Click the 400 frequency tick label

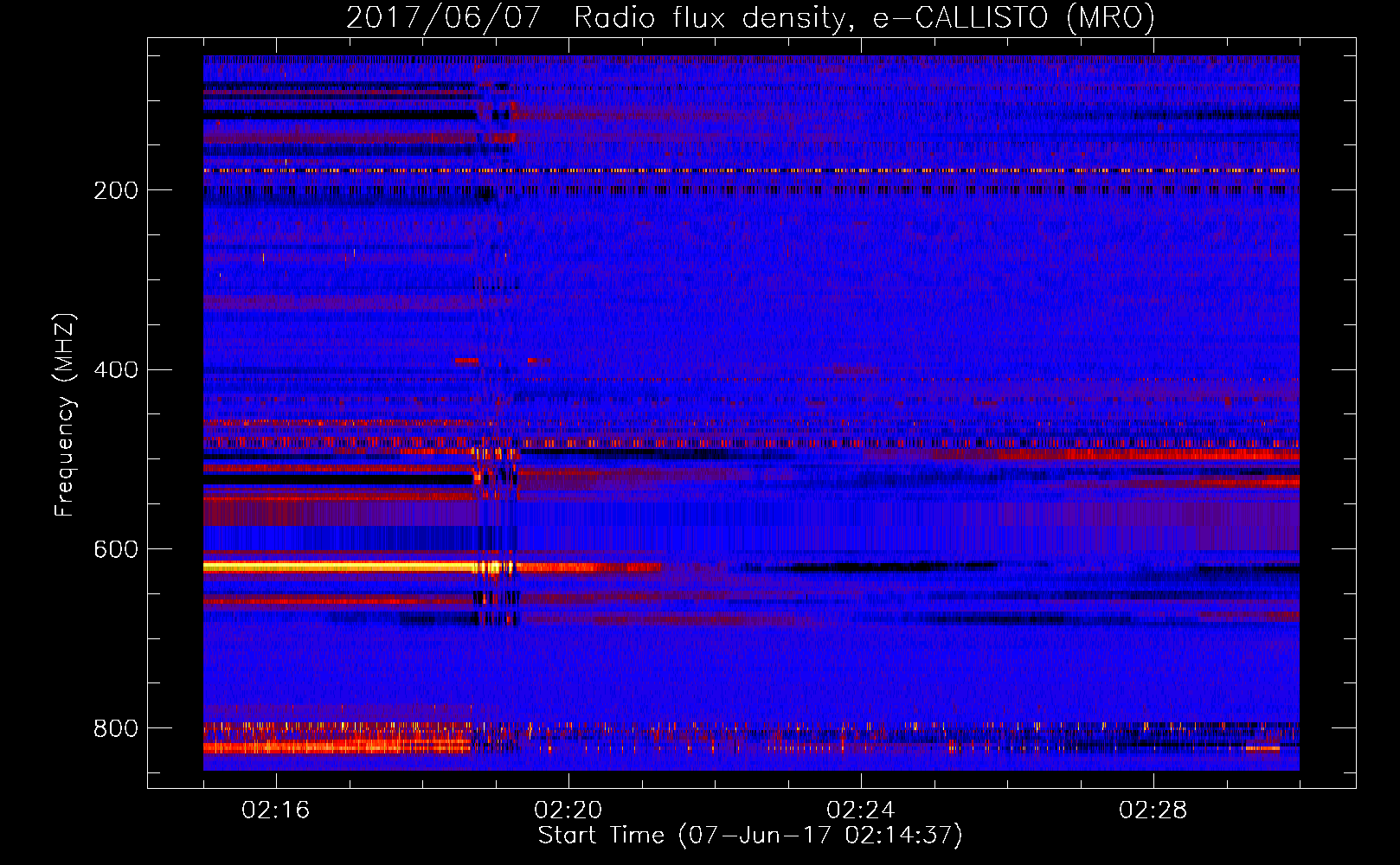coord(116,370)
